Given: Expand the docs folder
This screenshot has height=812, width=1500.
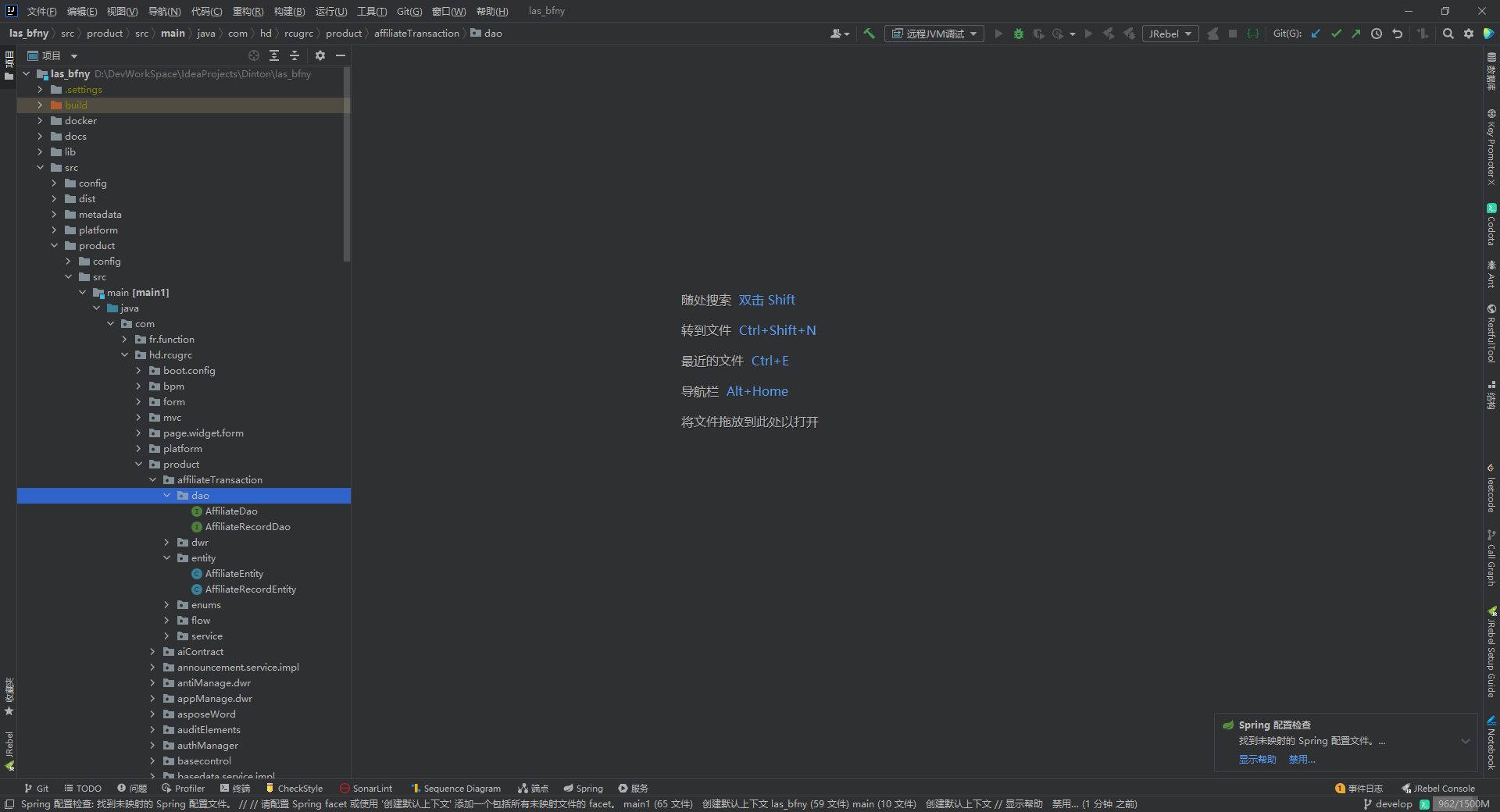Looking at the screenshot, I should click(x=40, y=137).
